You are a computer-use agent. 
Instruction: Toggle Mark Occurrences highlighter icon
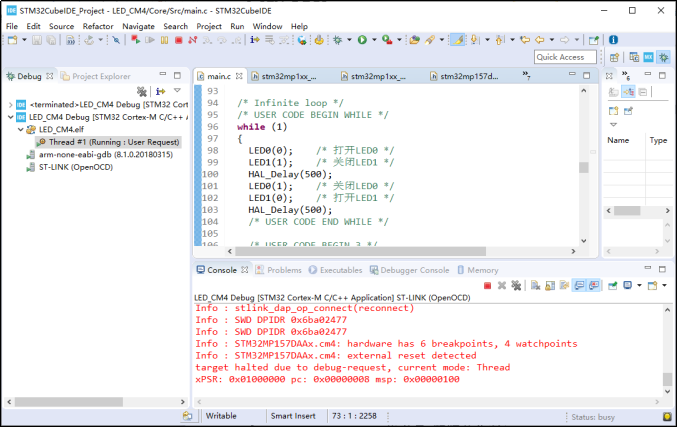click(457, 40)
